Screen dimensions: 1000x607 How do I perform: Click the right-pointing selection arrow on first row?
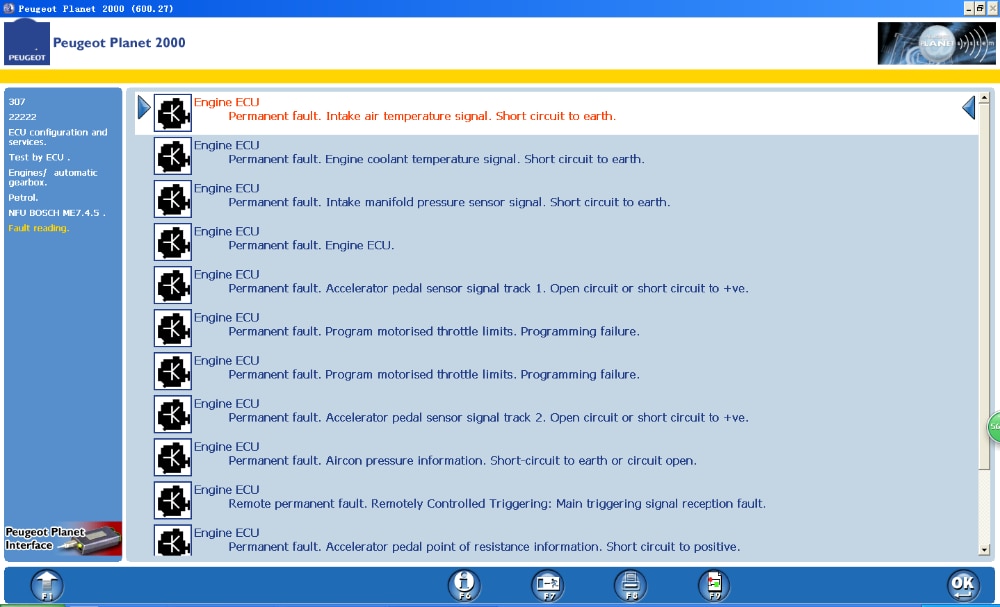144,107
